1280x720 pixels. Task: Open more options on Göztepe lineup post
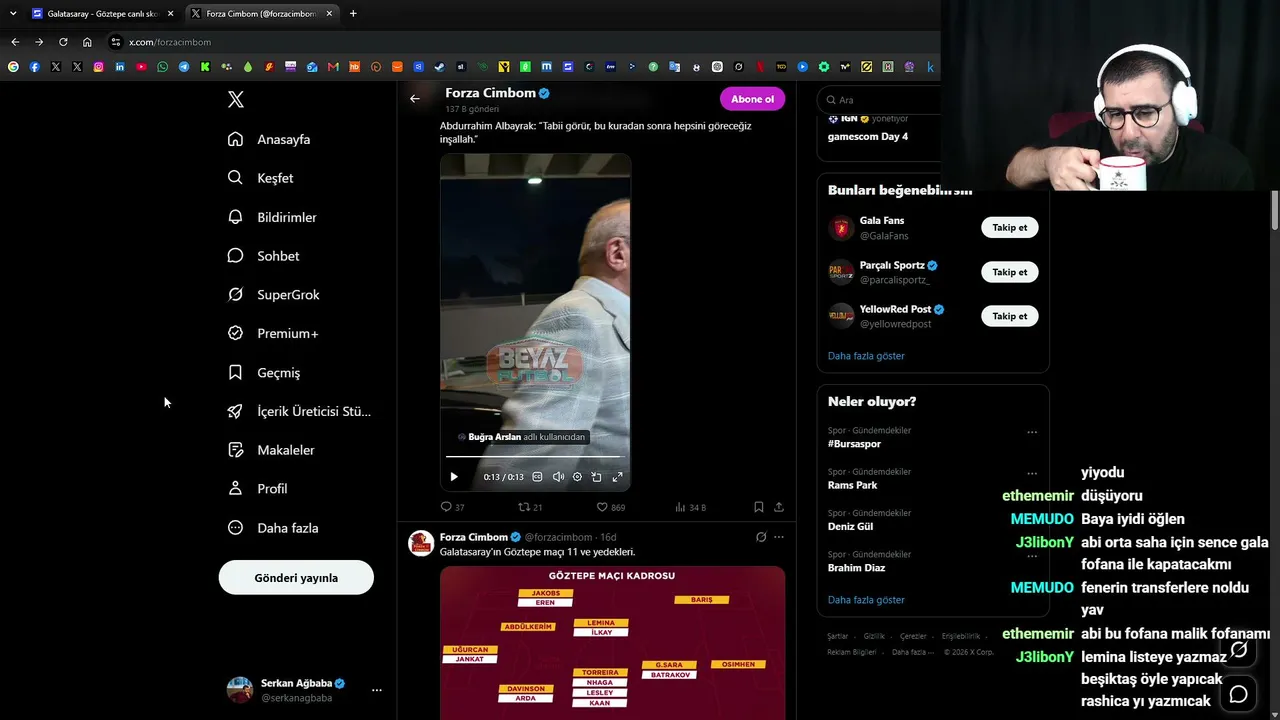click(x=779, y=537)
